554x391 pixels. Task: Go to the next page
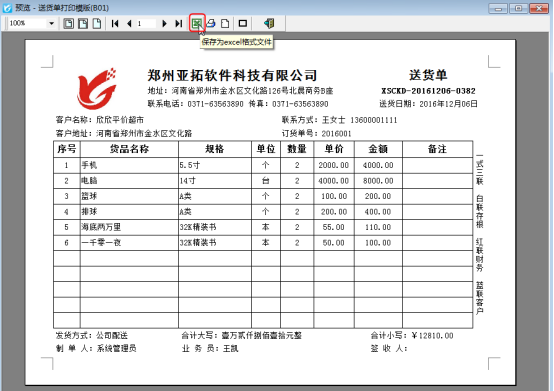pos(164,23)
